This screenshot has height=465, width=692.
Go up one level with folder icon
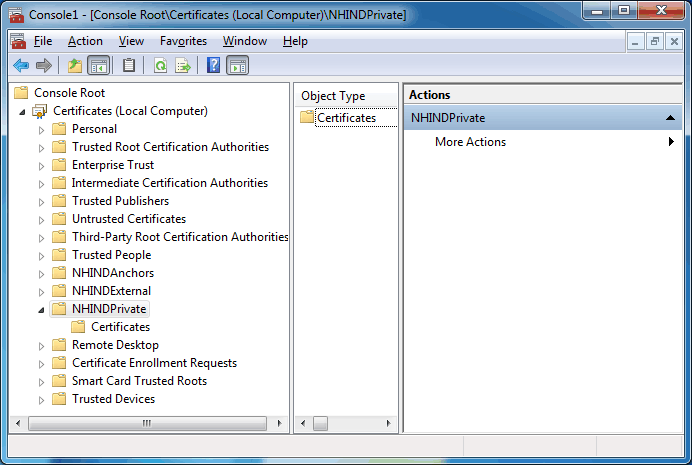75,66
